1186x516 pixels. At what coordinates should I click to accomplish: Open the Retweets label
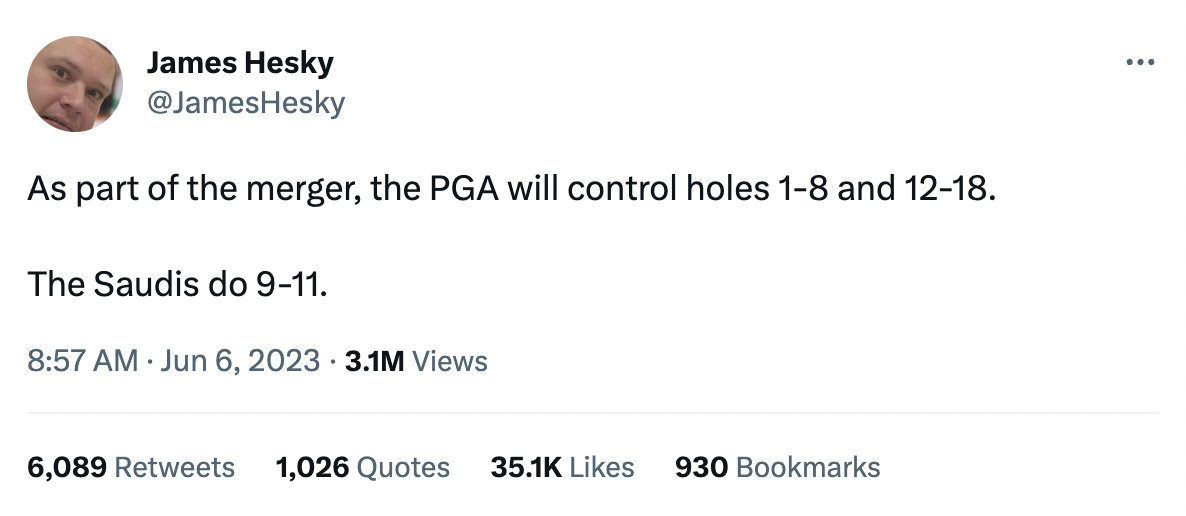point(175,468)
